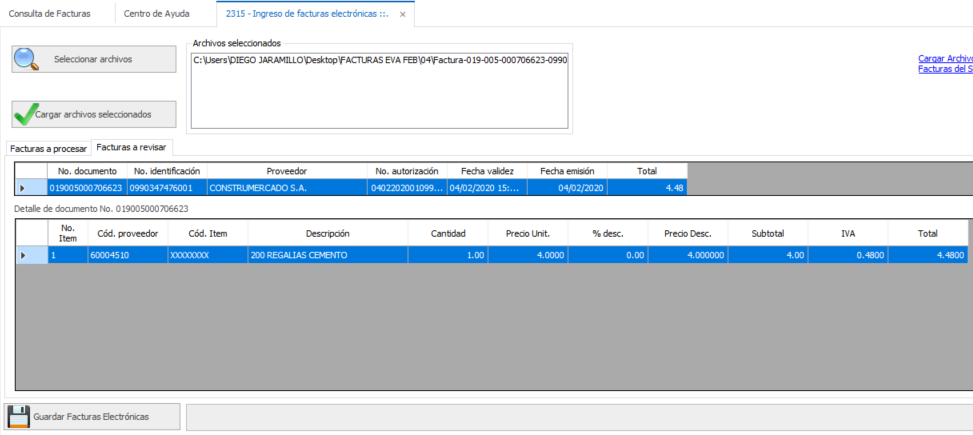Select the row indicator for item 1
Viewport: 973px width, 435px height.
pyautogui.click(x=23, y=255)
